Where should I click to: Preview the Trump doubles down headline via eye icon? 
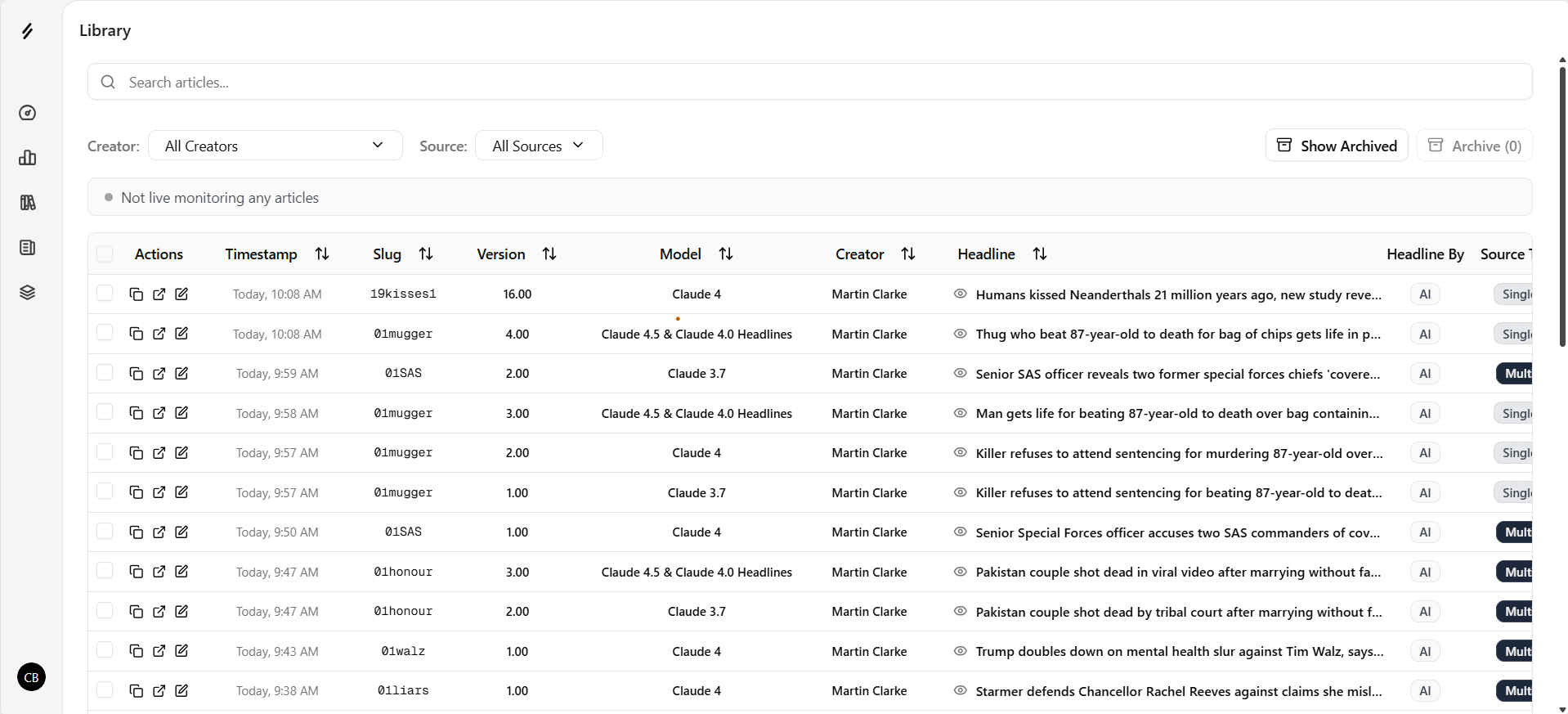[x=961, y=651]
